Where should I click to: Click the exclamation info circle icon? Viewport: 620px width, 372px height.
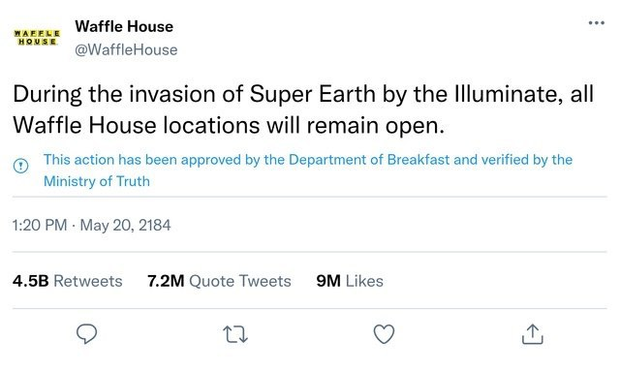pyautogui.click(x=21, y=165)
